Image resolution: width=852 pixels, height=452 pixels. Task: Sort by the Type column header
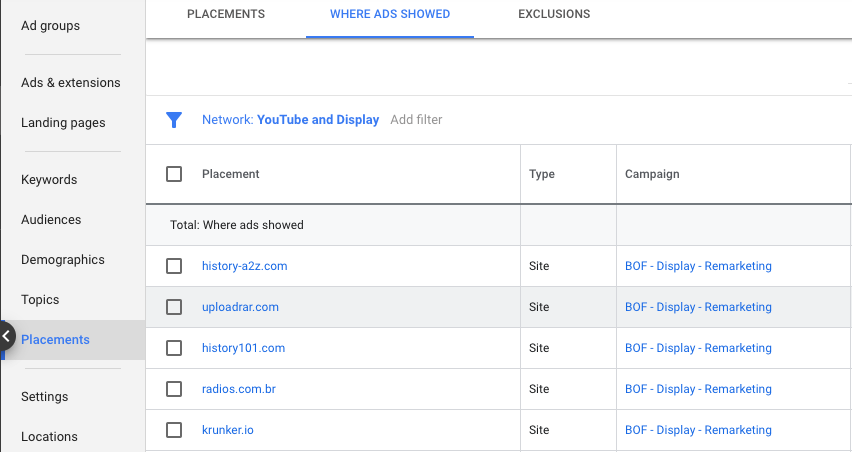(x=541, y=174)
